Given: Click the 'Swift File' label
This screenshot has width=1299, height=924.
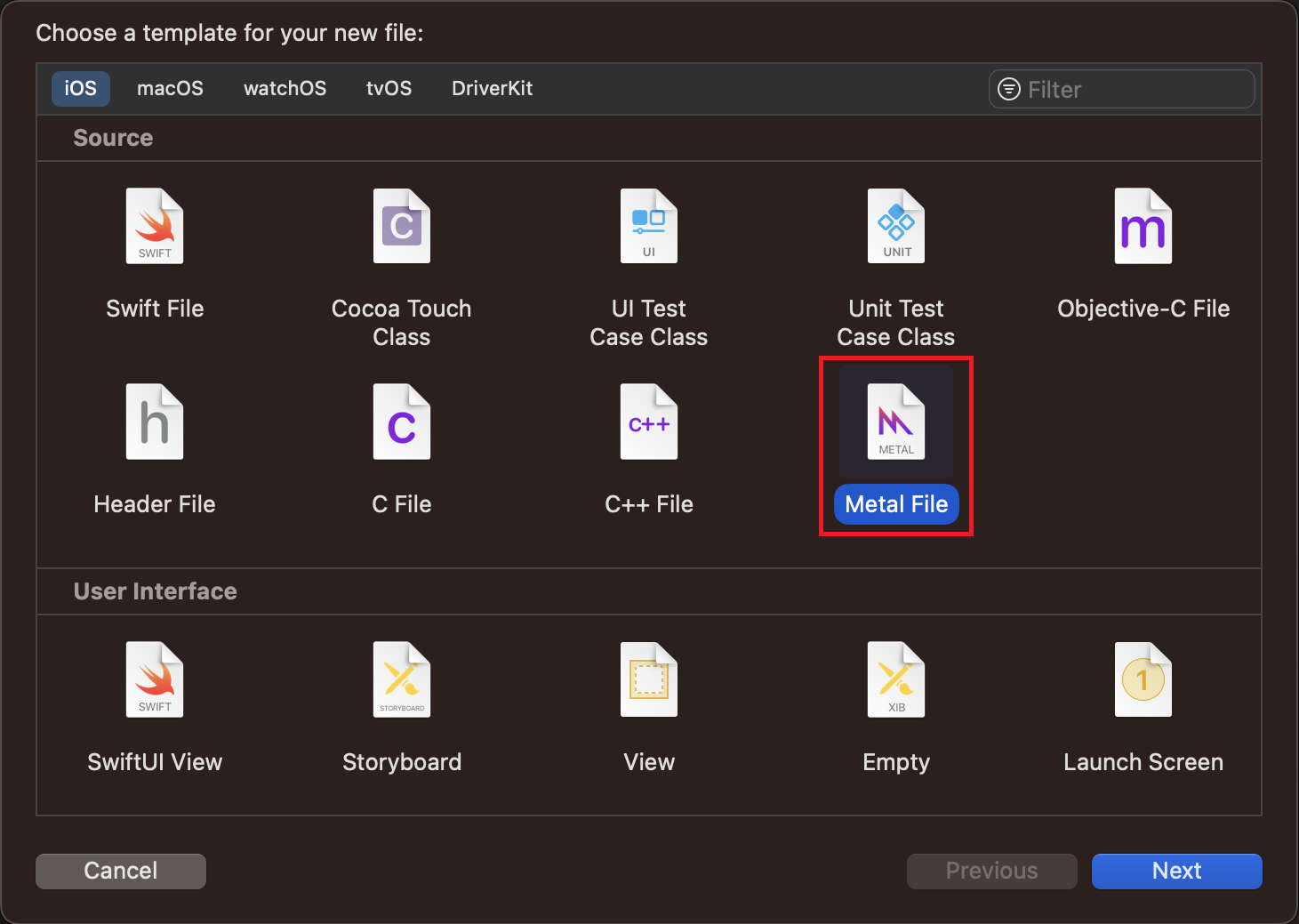Looking at the screenshot, I should click(x=155, y=309).
